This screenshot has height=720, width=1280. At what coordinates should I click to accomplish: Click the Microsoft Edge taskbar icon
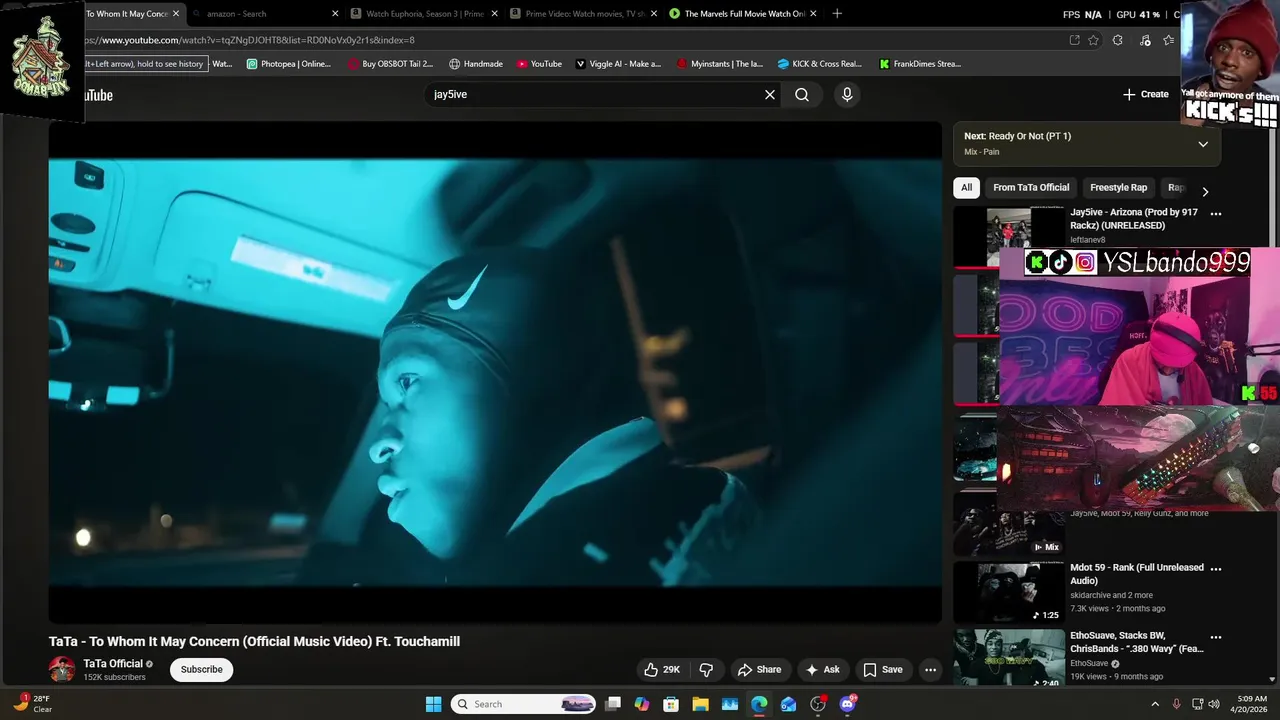coord(759,704)
